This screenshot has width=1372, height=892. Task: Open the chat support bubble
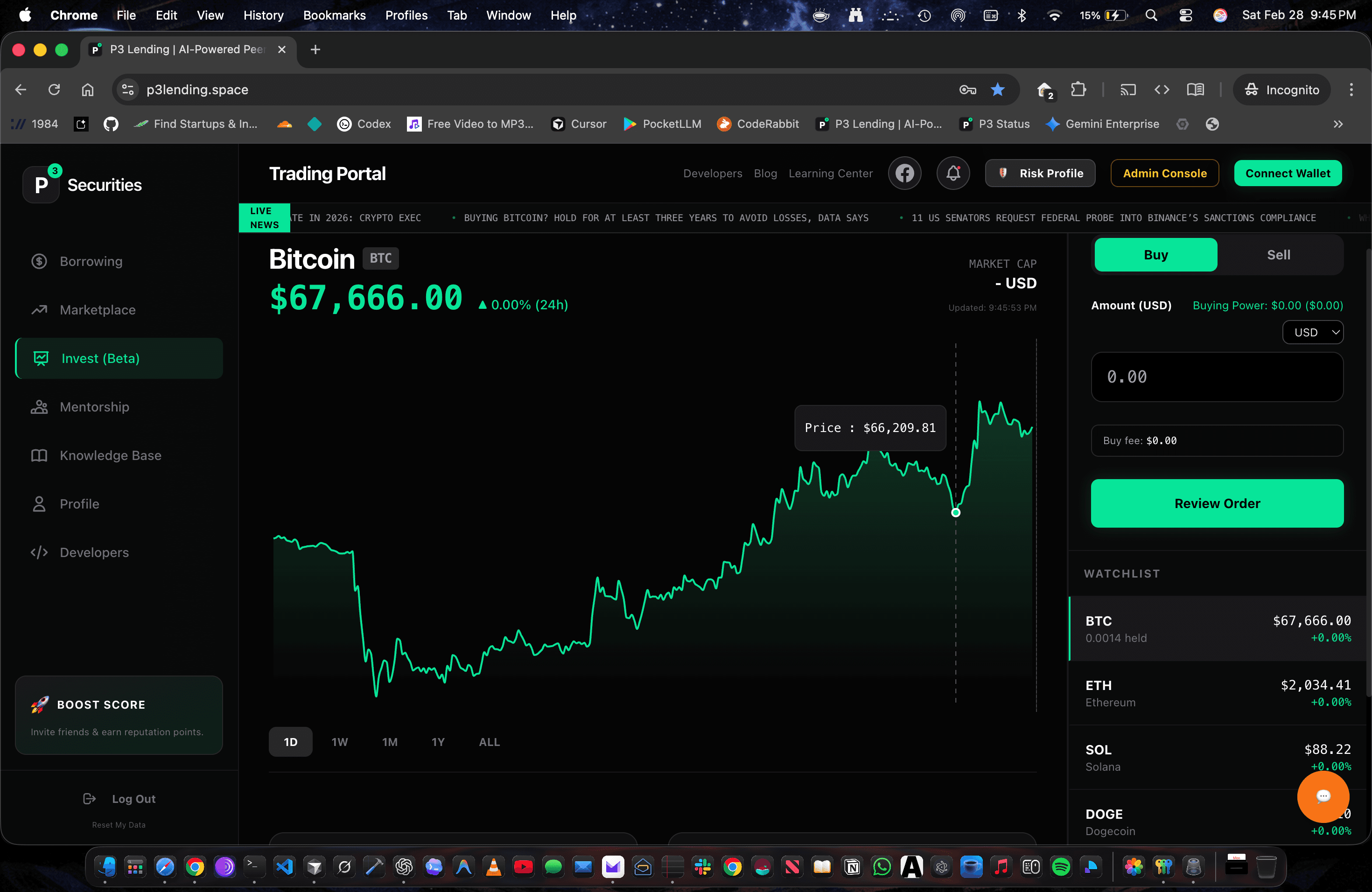[1323, 797]
